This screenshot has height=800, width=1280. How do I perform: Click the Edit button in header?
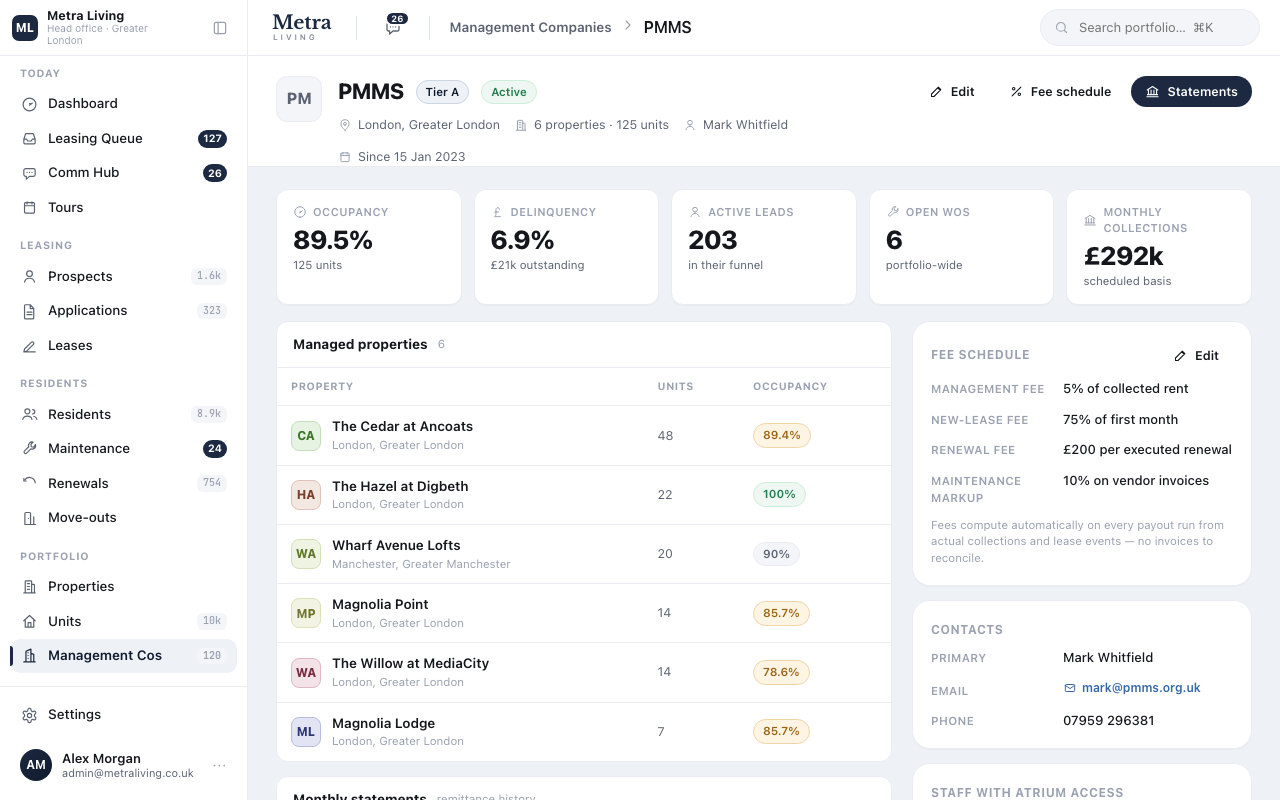[952, 92]
